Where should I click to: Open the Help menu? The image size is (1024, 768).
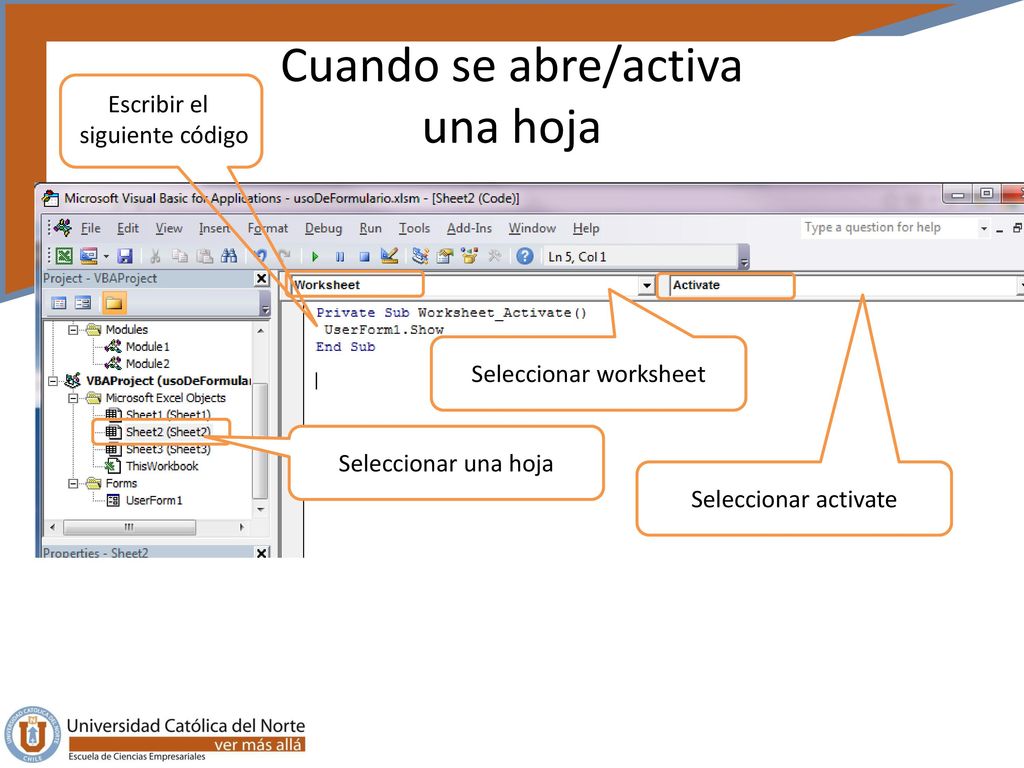point(586,228)
